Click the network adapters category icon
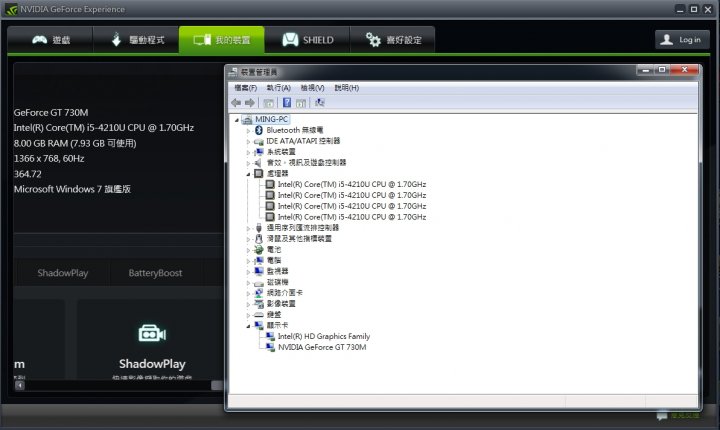Image resolution: width=720 pixels, height=430 pixels. coord(259,293)
